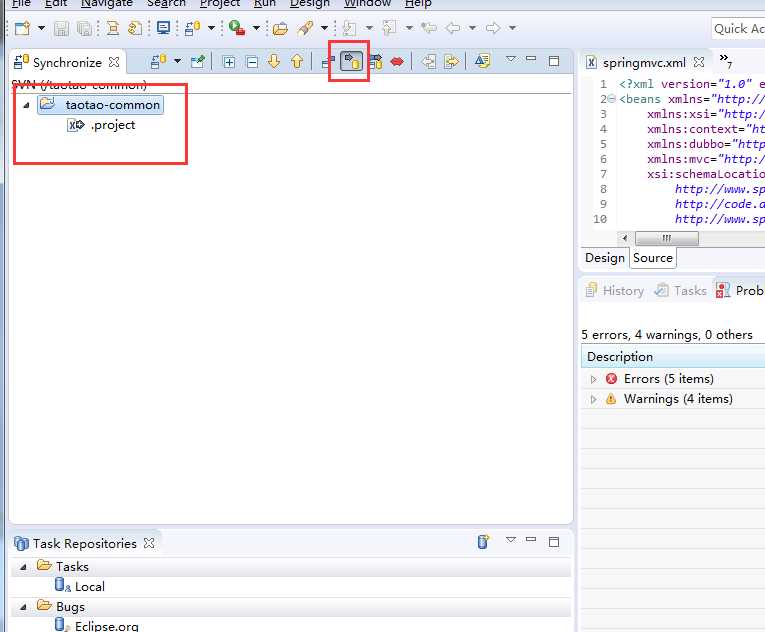Viewport: 765px width, 632px height.
Task: Open the Help menu
Action: (x=418, y=3)
